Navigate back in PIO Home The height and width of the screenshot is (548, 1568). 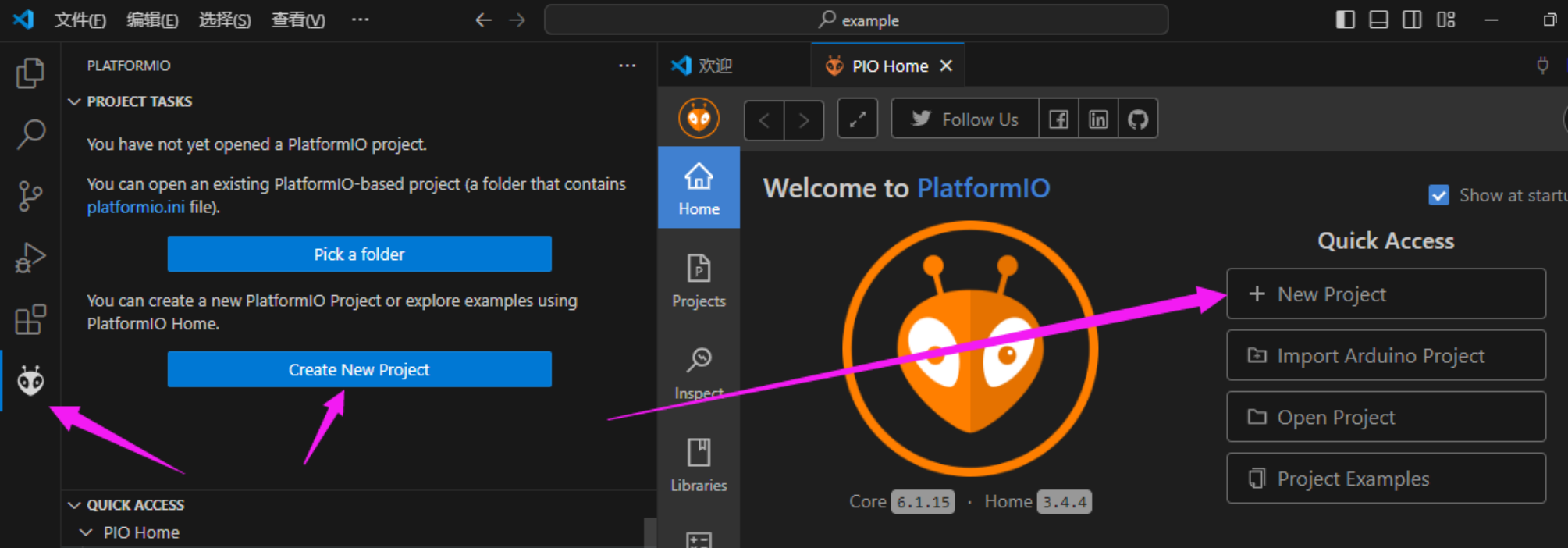[x=764, y=120]
